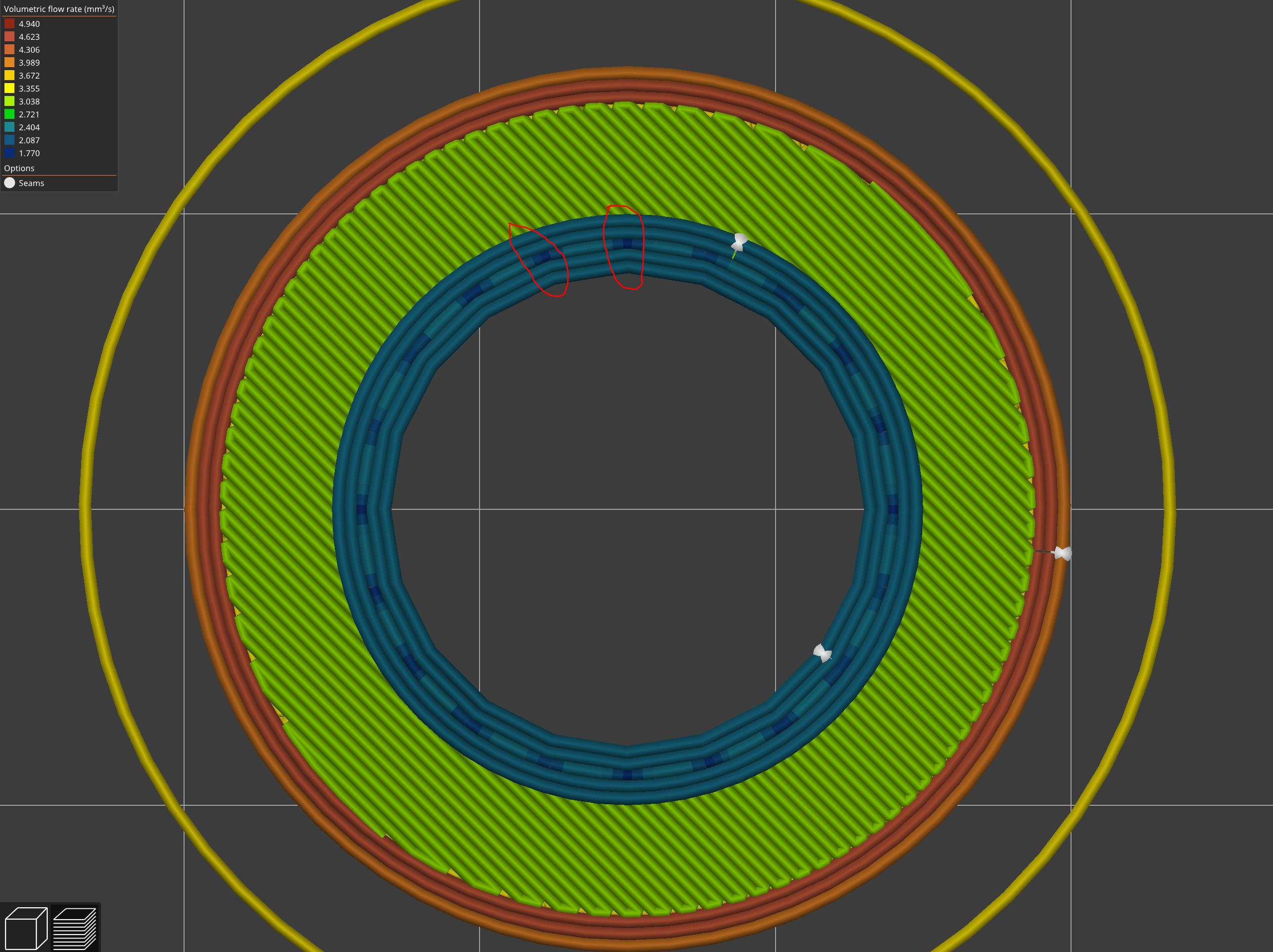Click the 3.672 flow rate color swatch
1273x952 pixels.
10,76
